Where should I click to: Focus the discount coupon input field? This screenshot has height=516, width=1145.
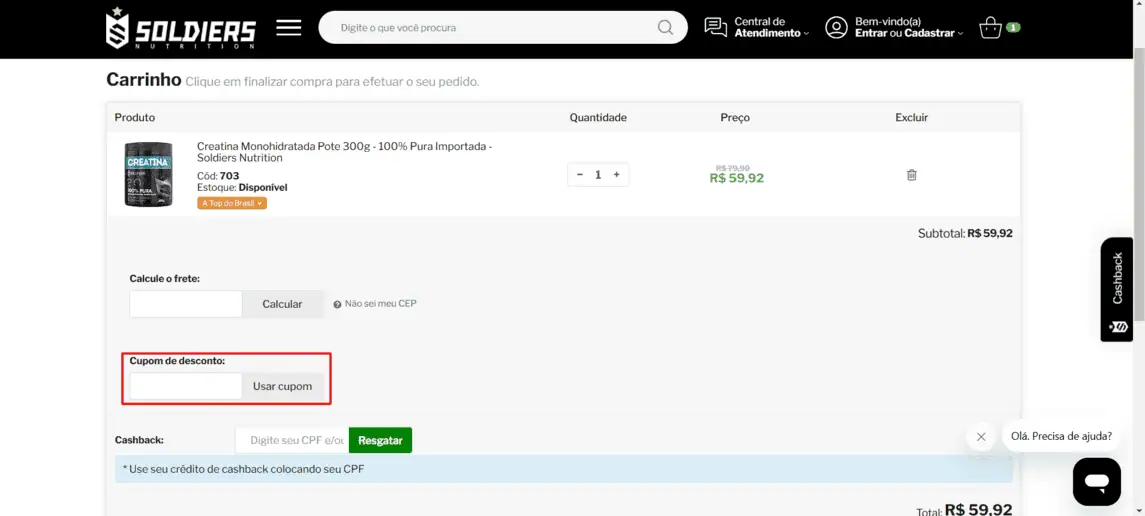click(185, 386)
